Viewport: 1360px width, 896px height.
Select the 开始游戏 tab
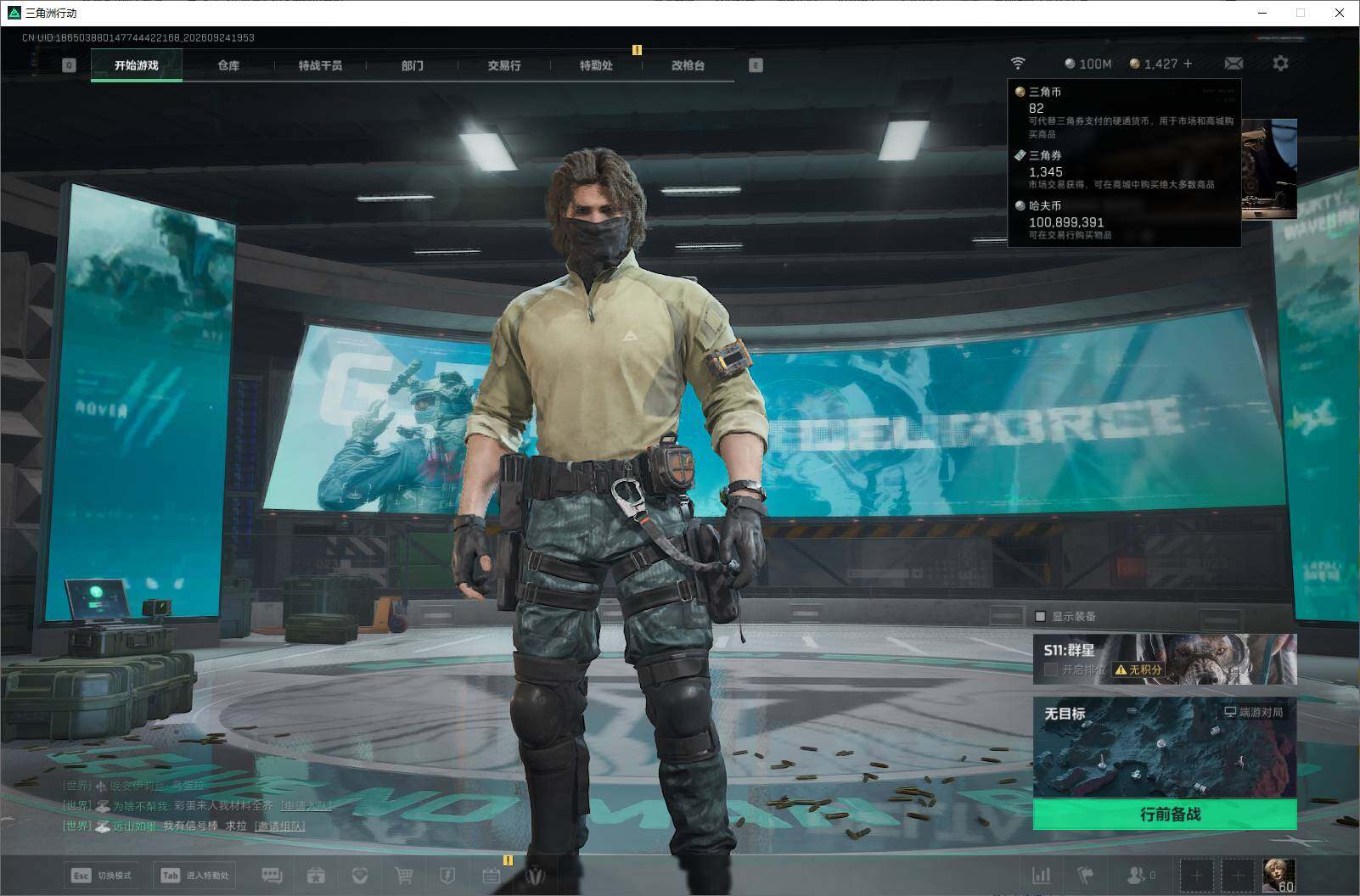coord(137,65)
